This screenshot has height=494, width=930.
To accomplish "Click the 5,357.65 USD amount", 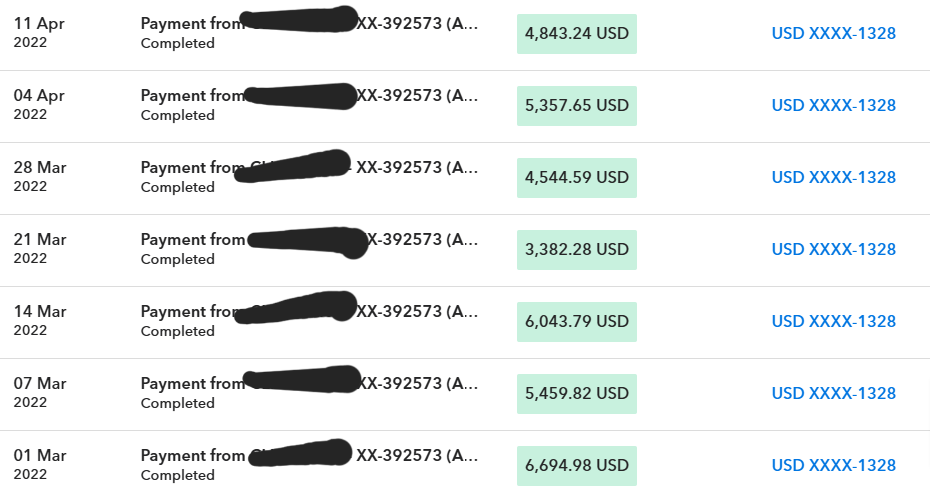I will click(x=577, y=105).
